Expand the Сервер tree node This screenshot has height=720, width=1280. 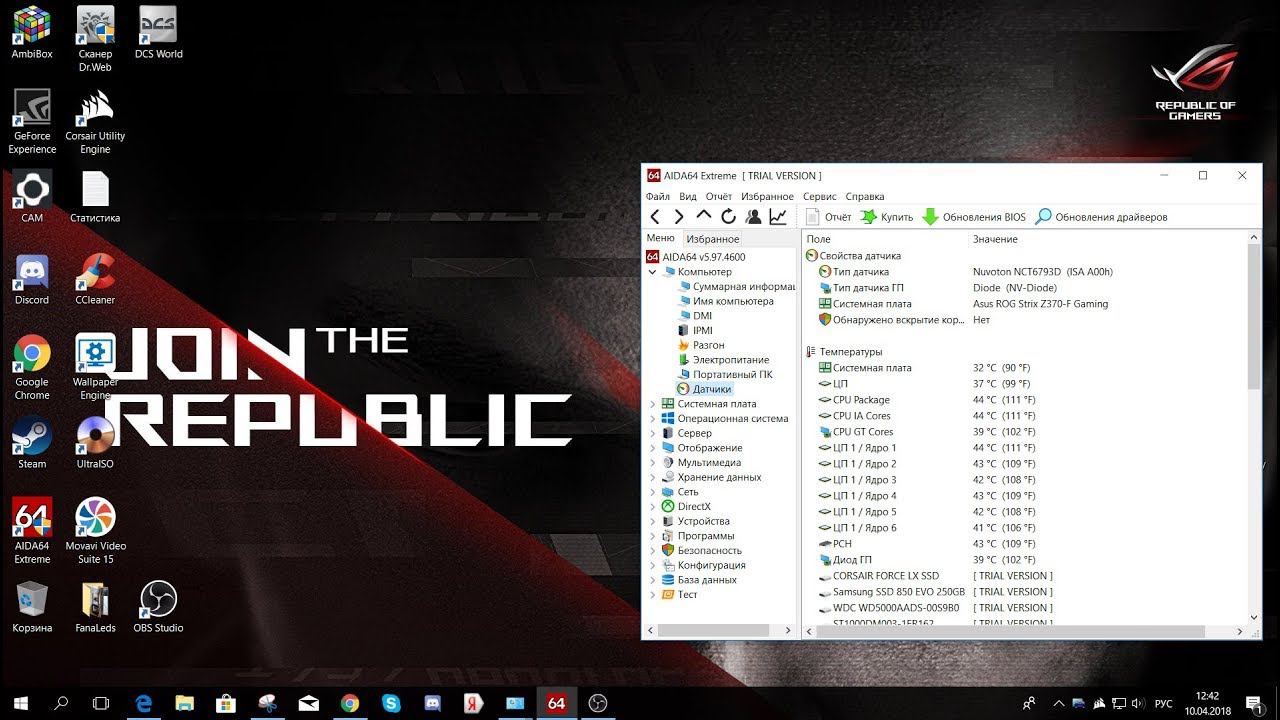653,433
